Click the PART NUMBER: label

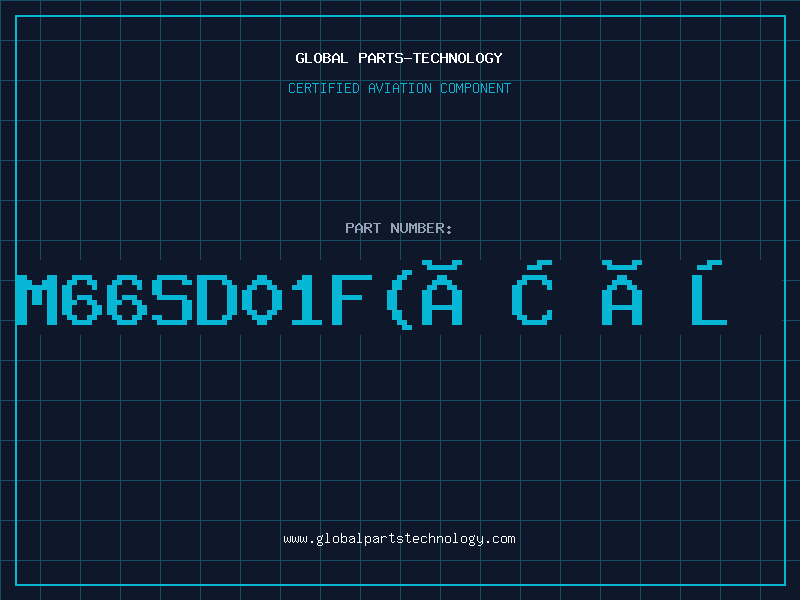(399, 228)
